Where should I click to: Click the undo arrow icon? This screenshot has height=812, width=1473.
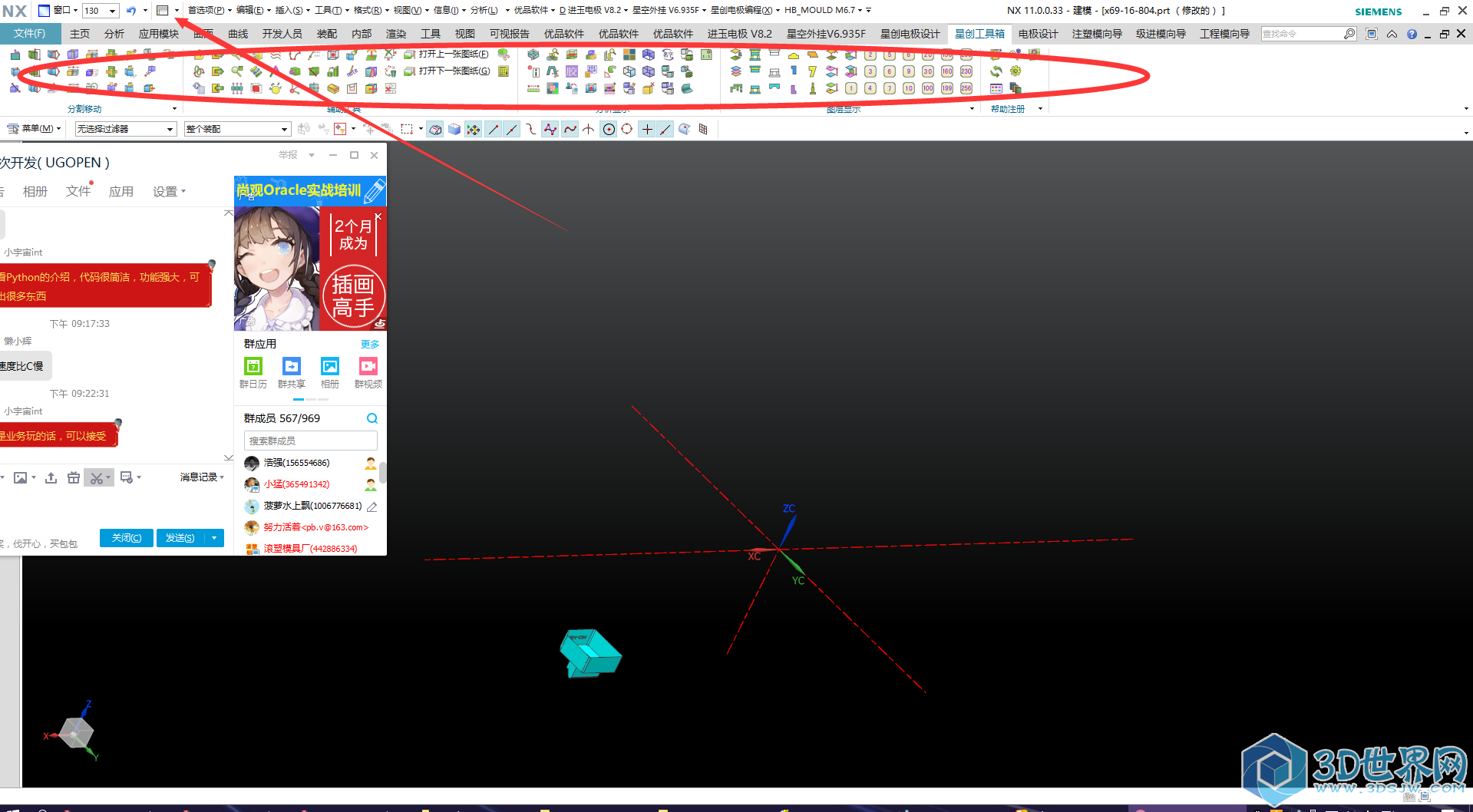coord(131,11)
